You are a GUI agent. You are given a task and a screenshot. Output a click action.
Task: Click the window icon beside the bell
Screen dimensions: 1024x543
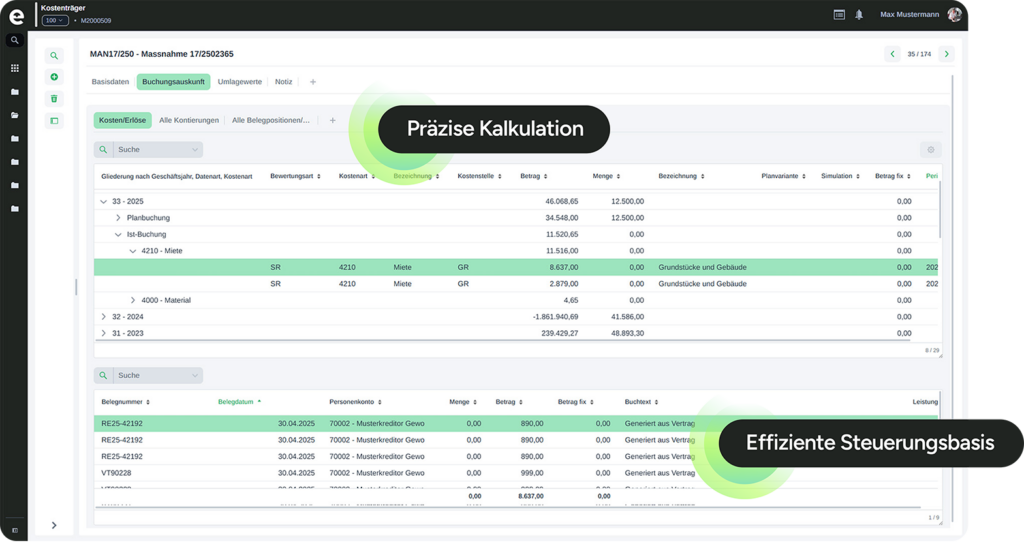839,15
